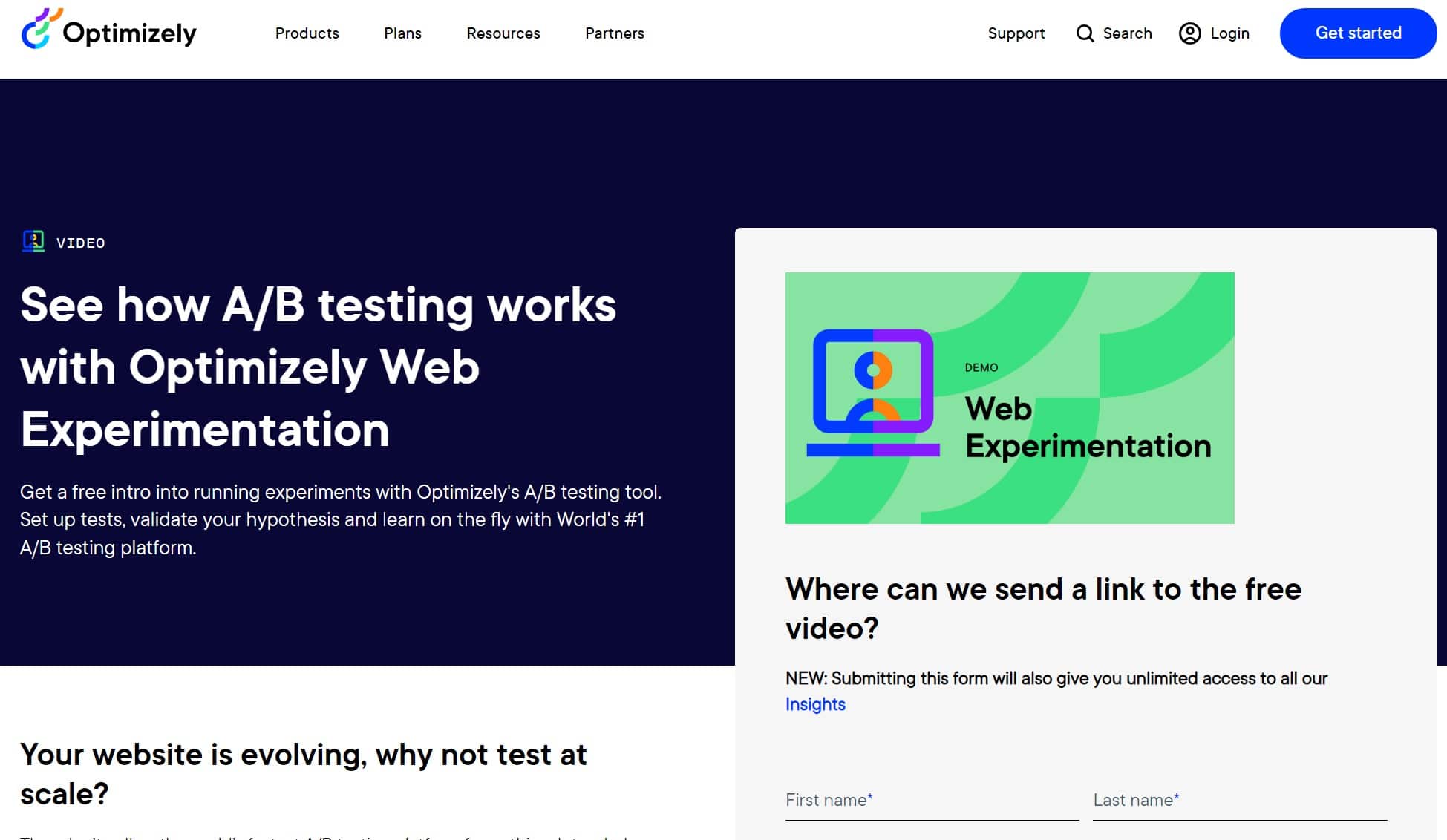Image resolution: width=1447 pixels, height=840 pixels.
Task: Click the Optimizely wordmark text
Action: [129, 33]
